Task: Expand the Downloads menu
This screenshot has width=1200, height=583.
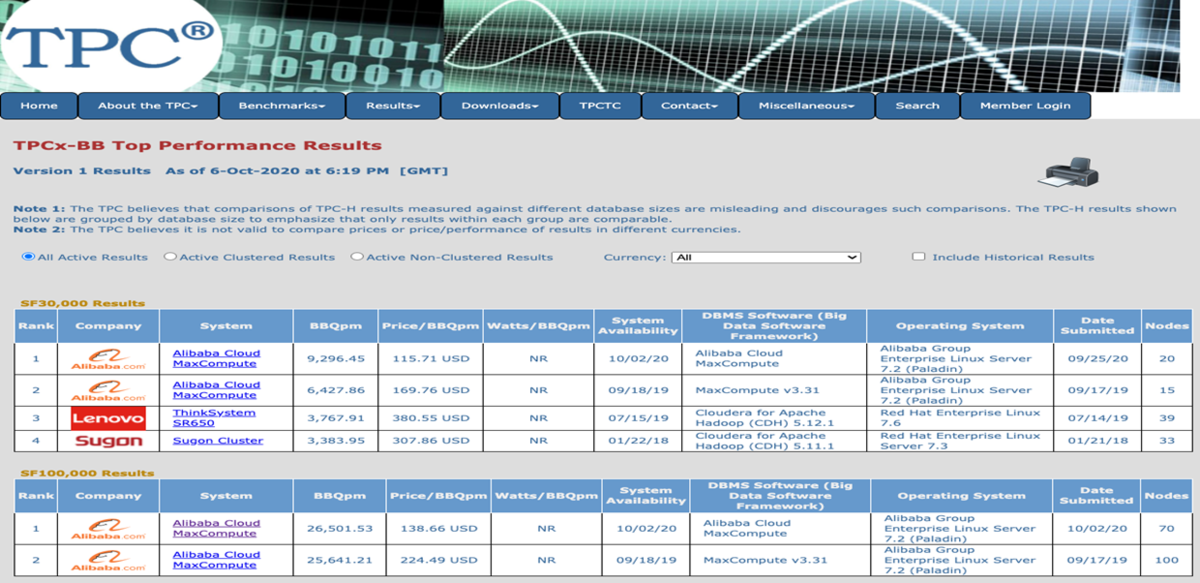Action: pos(500,106)
